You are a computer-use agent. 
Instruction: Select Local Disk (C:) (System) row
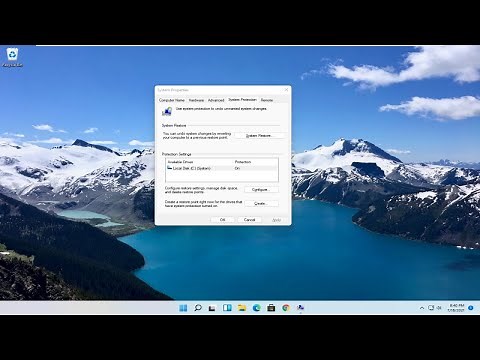tap(222, 168)
